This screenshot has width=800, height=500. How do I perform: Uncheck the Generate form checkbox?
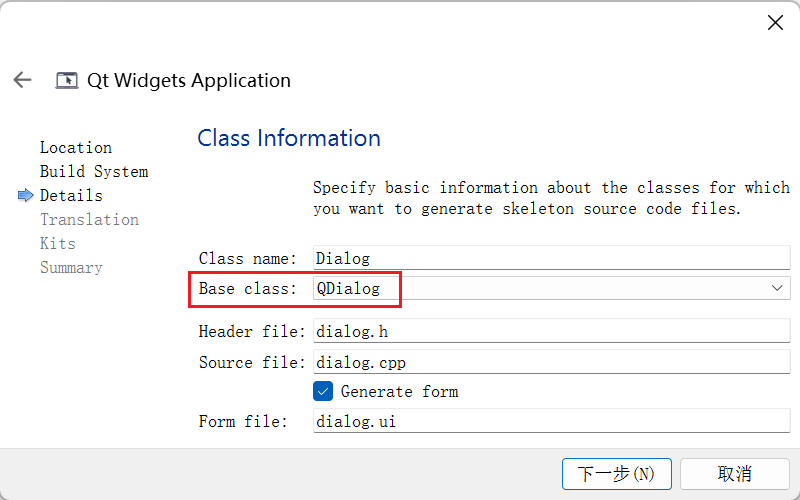point(323,391)
